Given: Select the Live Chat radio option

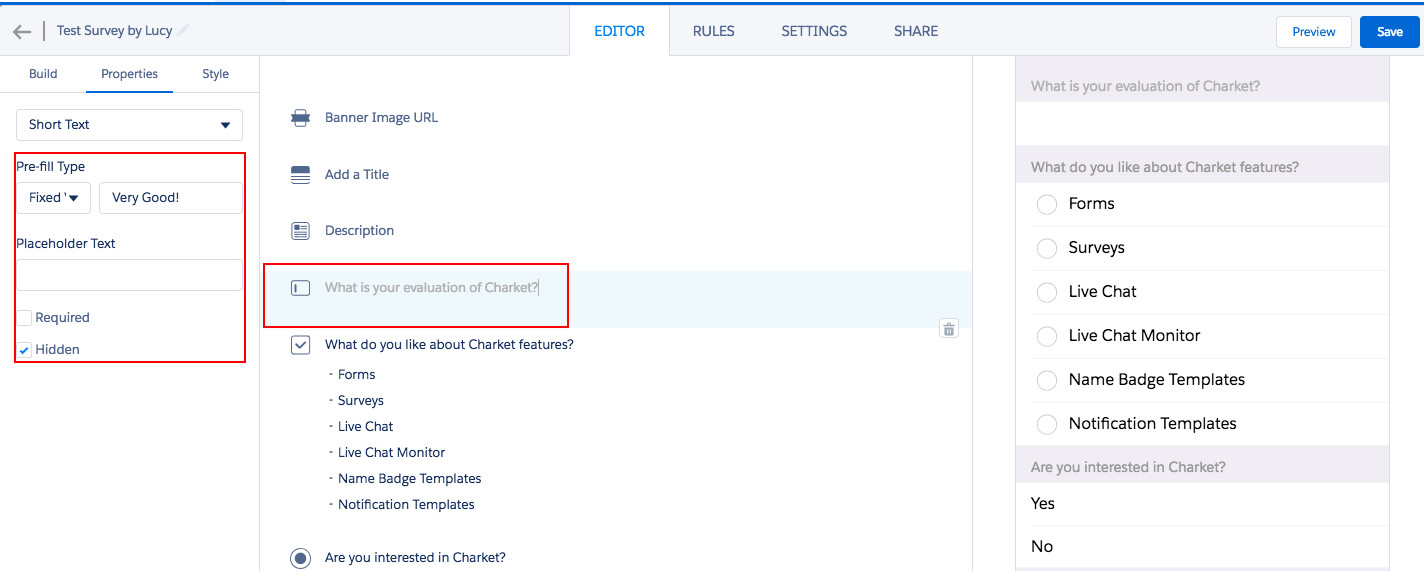Looking at the screenshot, I should [x=1047, y=292].
